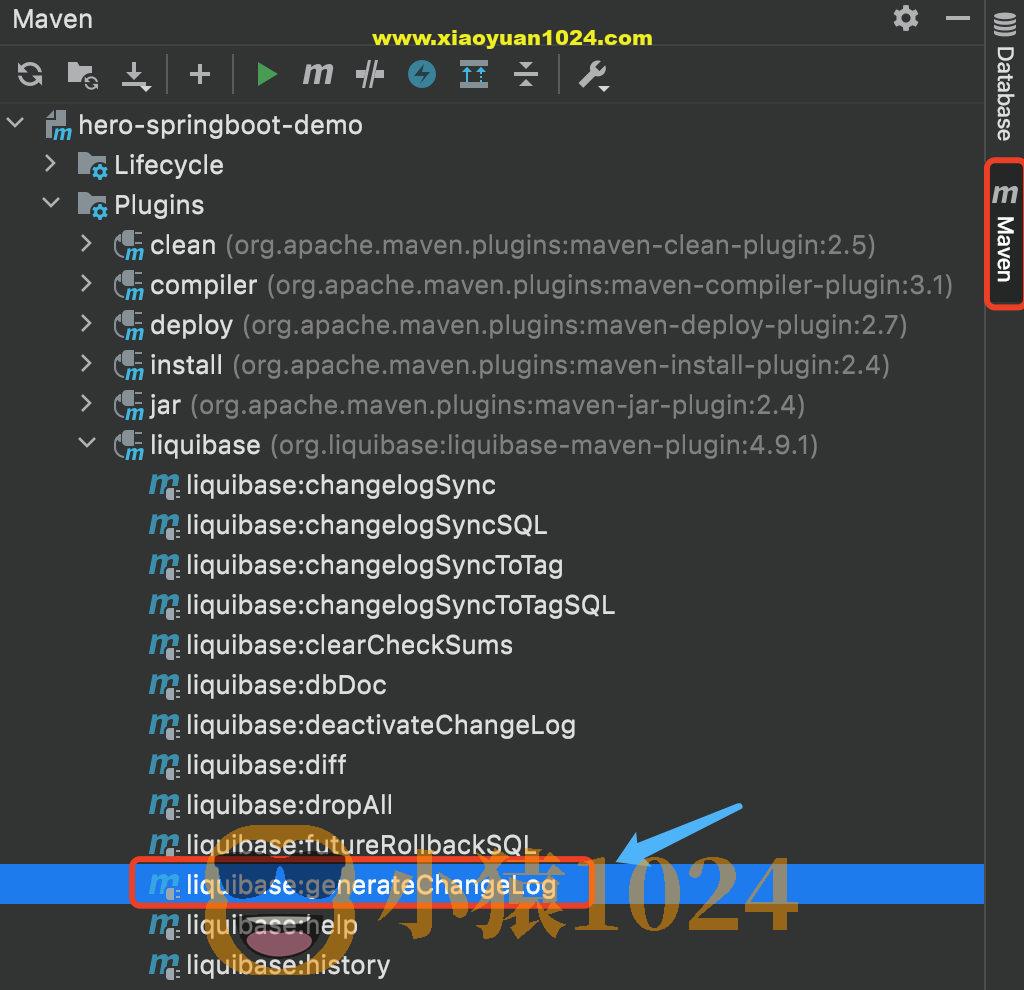Execute a Maven goal using the m icon
This screenshot has height=990, width=1024.
pos(318,74)
